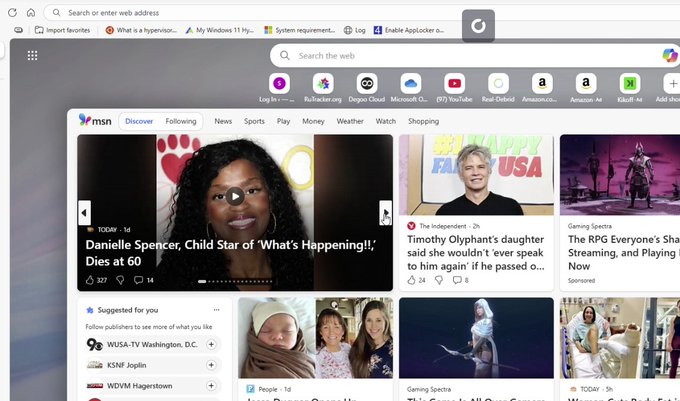Open the hospital patient photo card

click(x=620, y=338)
